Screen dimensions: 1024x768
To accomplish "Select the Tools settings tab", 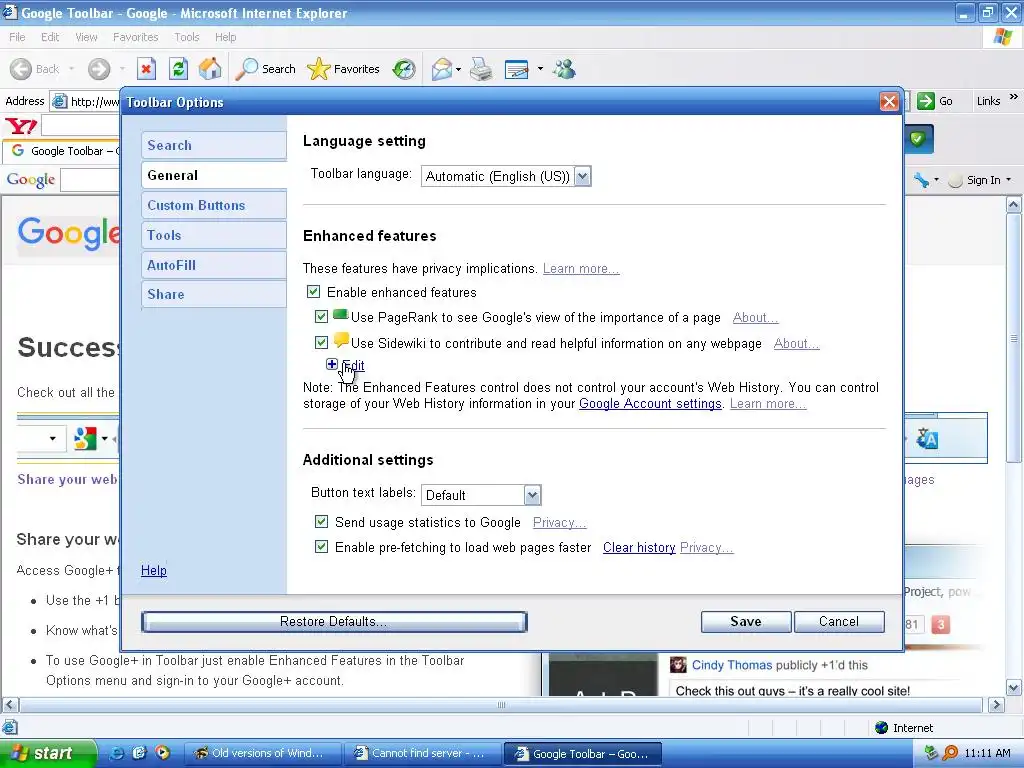I will tap(214, 235).
